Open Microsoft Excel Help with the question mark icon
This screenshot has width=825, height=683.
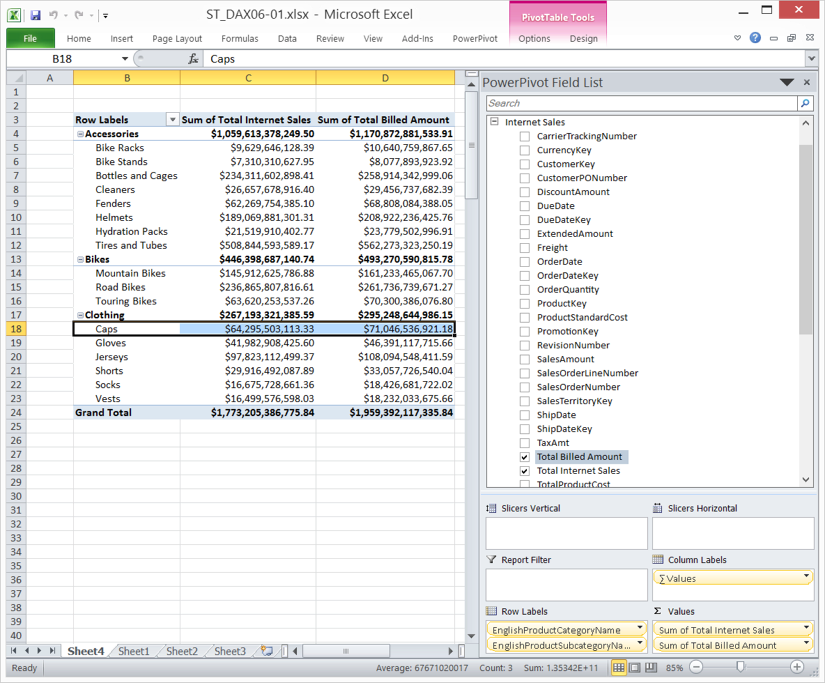click(x=755, y=38)
